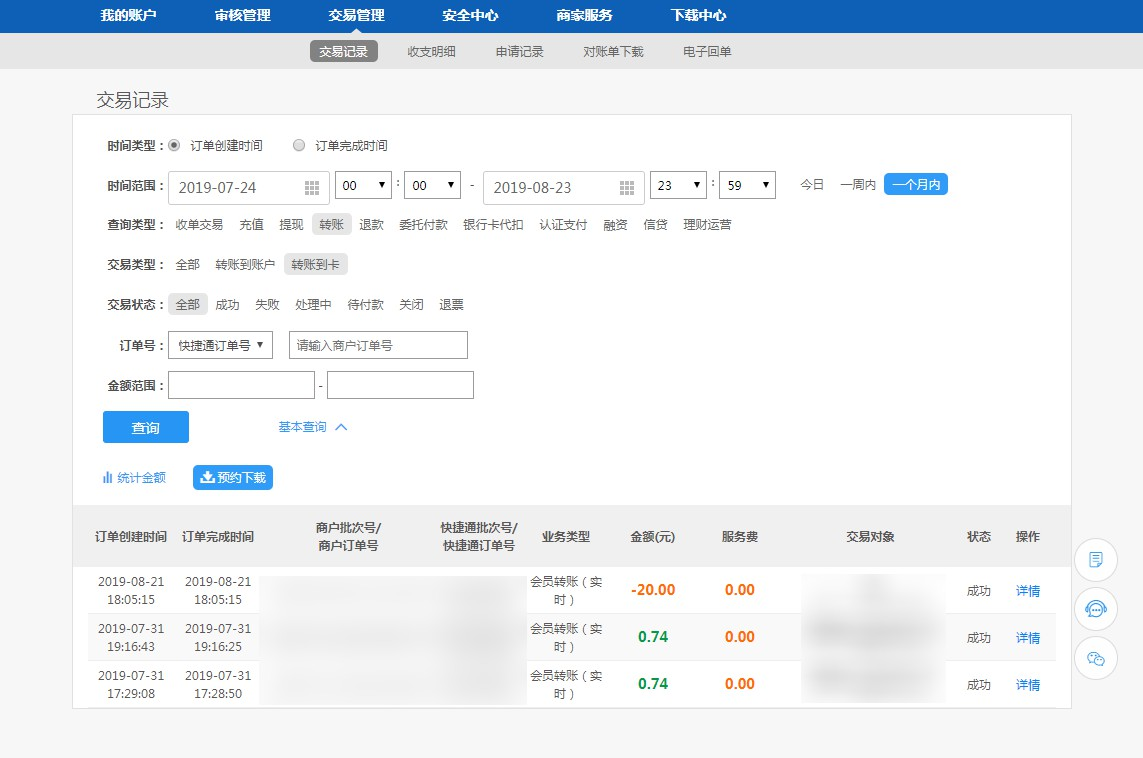Image resolution: width=1143 pixels, height=758 pixels.
Task: Select 订单完成时间 radio button
Action: click(x=299, y=145)
